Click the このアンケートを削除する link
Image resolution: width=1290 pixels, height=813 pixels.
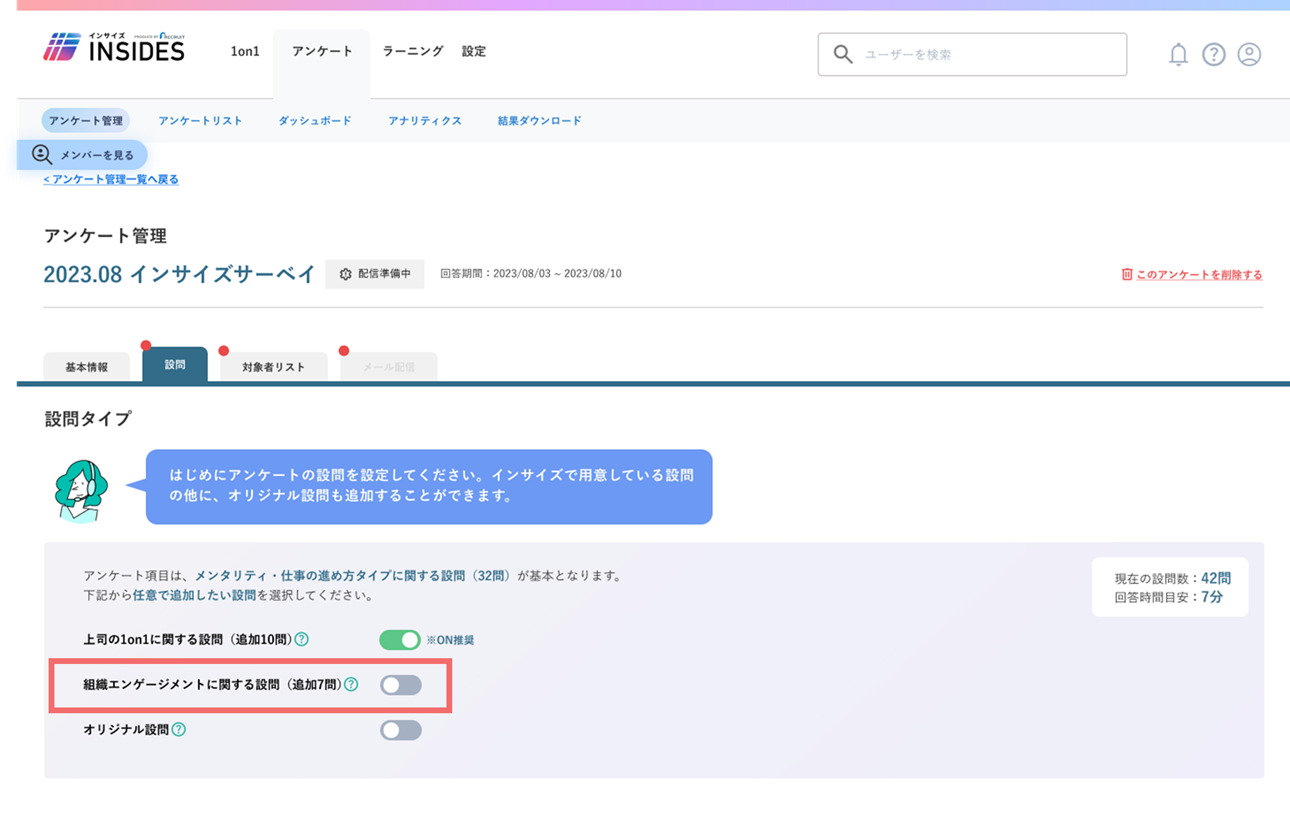(x=1199, y=274)
